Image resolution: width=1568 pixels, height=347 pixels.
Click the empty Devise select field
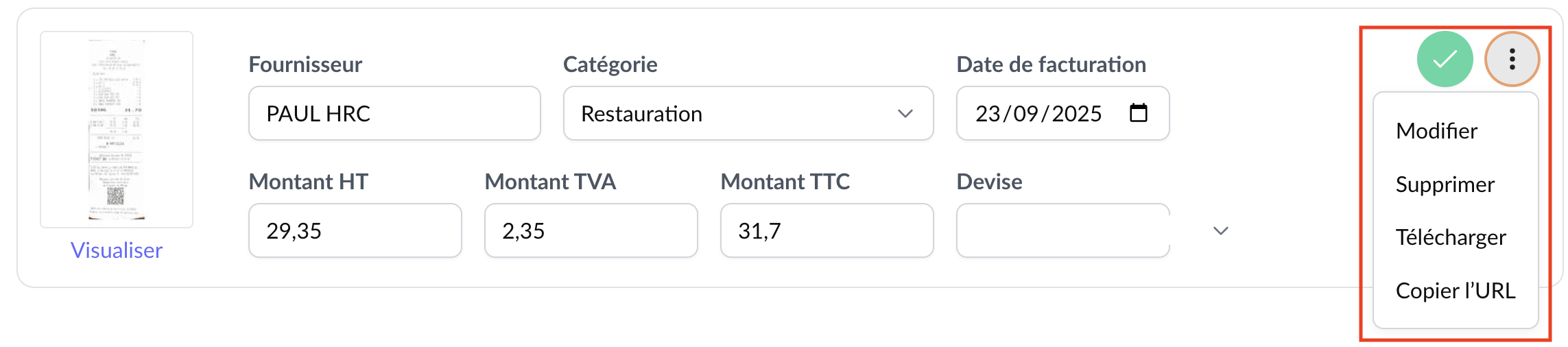[1062, 231]
